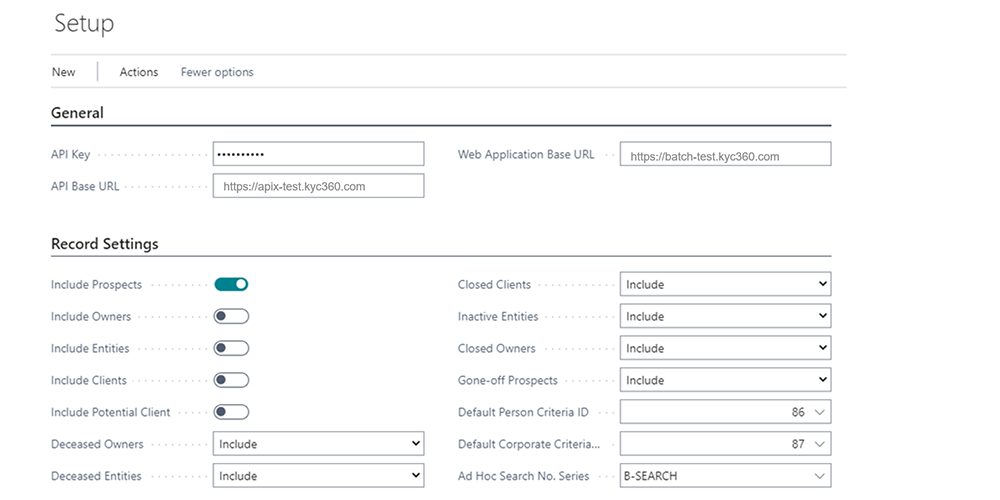Image resolution: width=1000 pixels, height=500 pixels.
Task: Click into the API Key field
Action: pyautogui.click(x=318, y=154)
